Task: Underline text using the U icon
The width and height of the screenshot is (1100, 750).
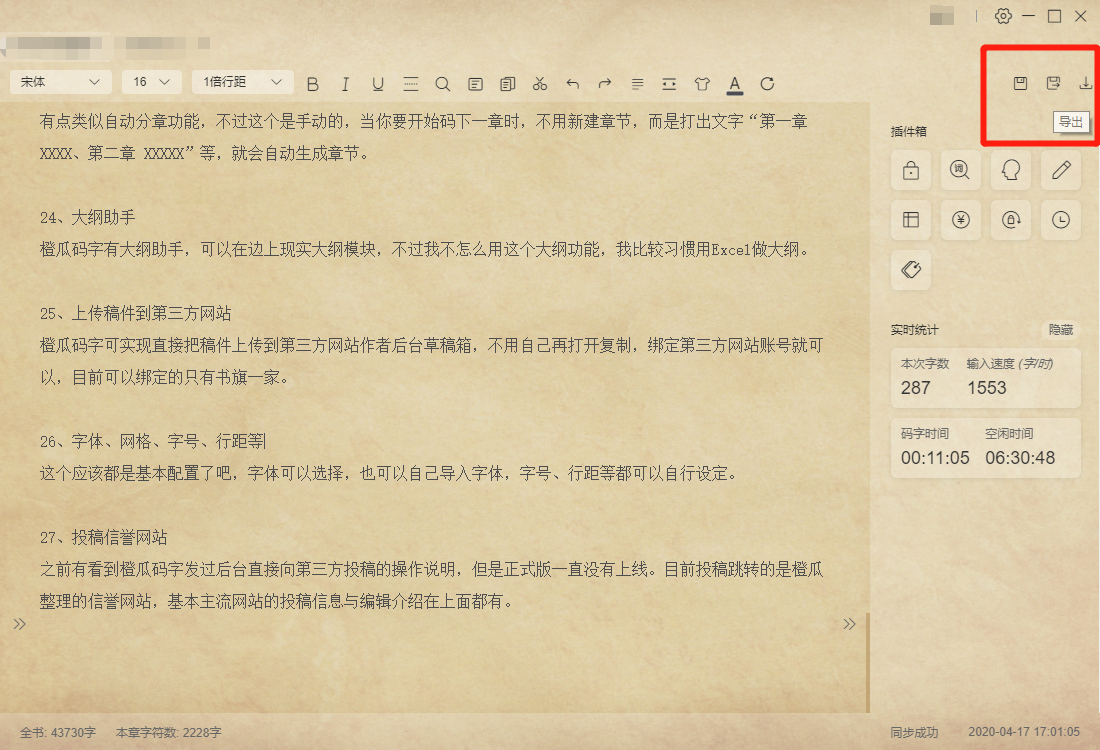Action: 378,84
